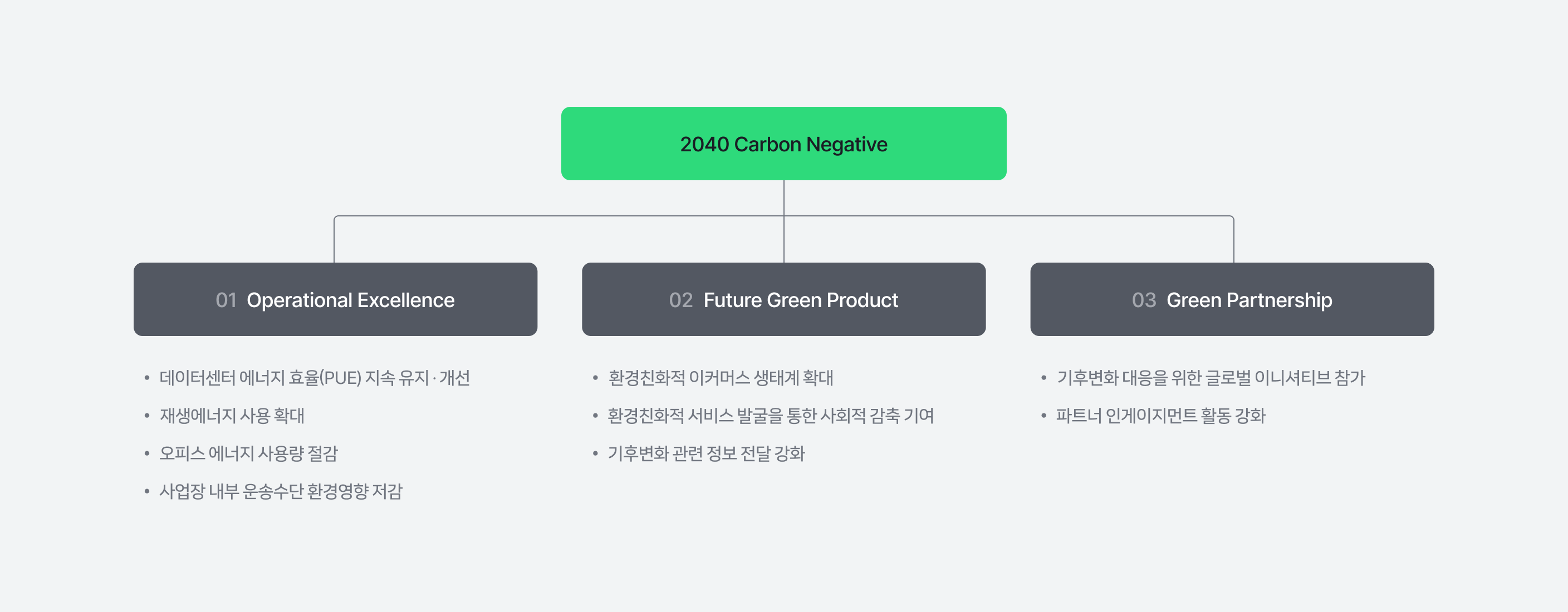Click the 03 number label
Viewport: 1568px width, 612px height.
1144,300
